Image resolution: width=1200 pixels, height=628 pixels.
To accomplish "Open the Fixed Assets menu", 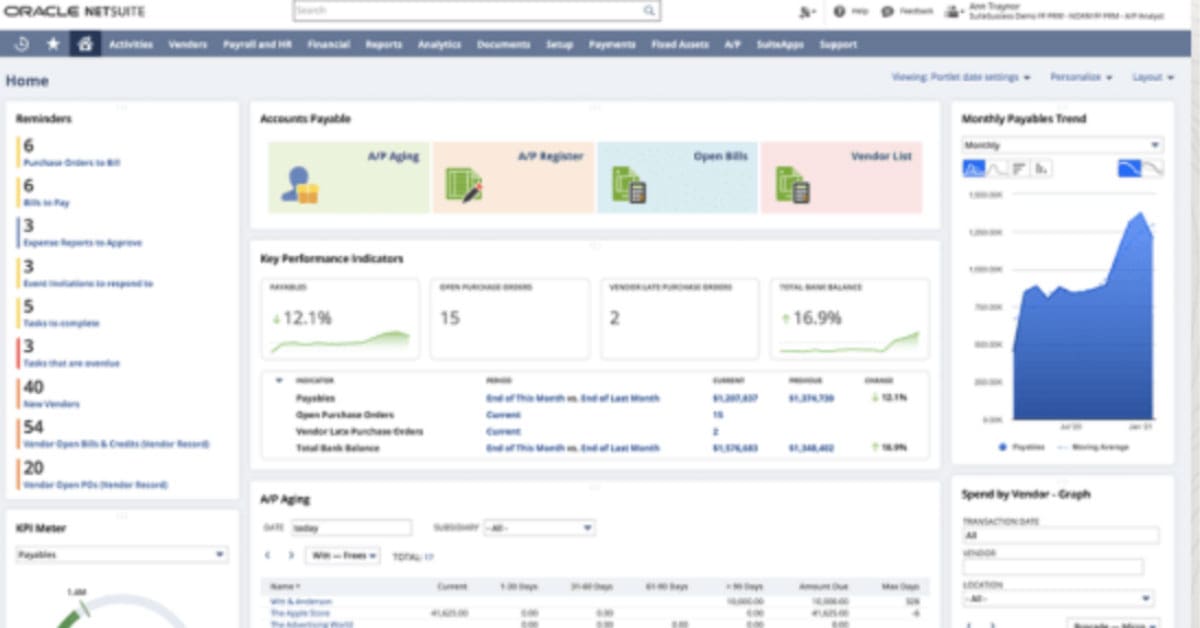I will [x=680, y=45].
